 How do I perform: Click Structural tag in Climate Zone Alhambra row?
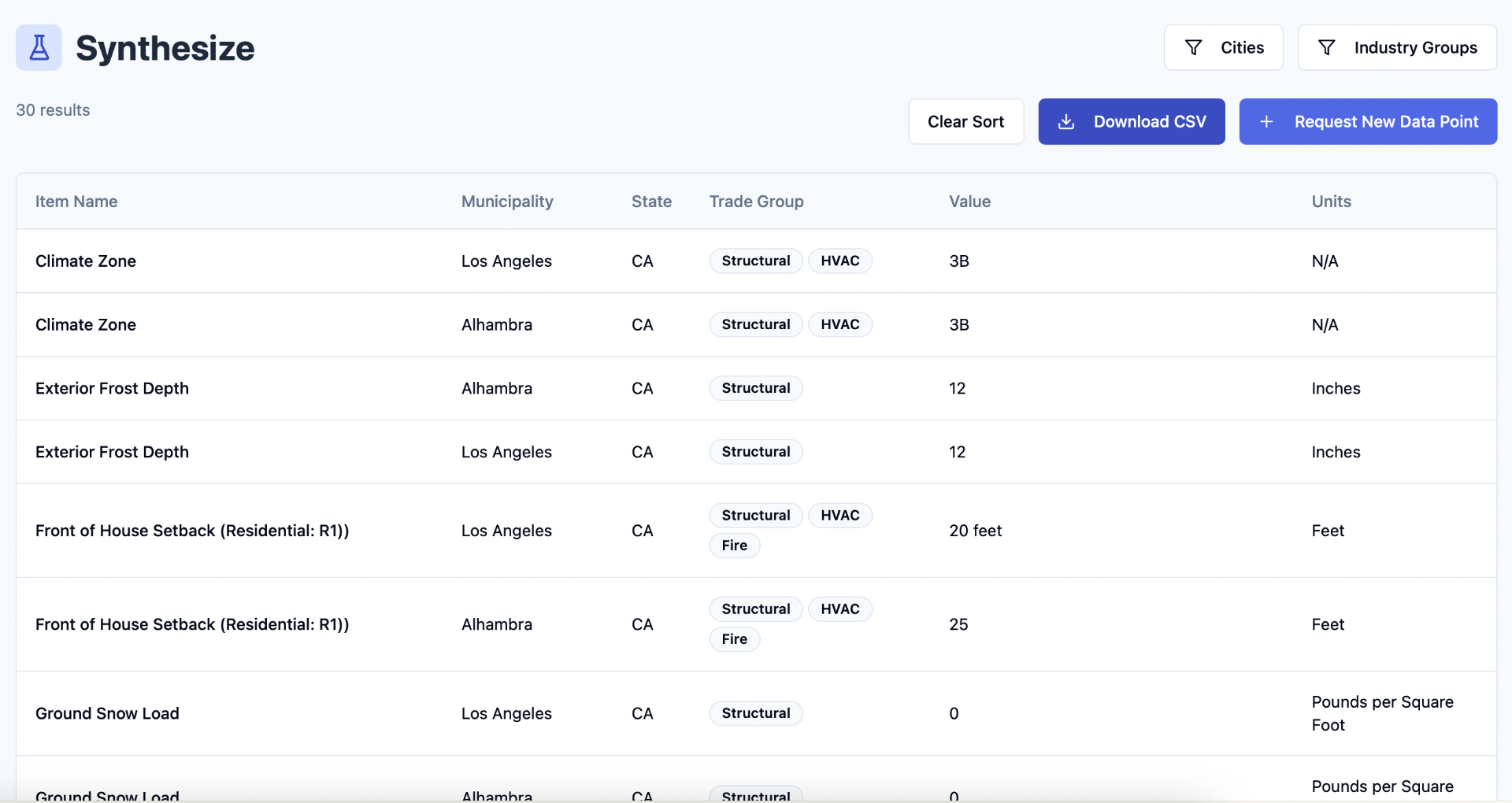[756, 325]
